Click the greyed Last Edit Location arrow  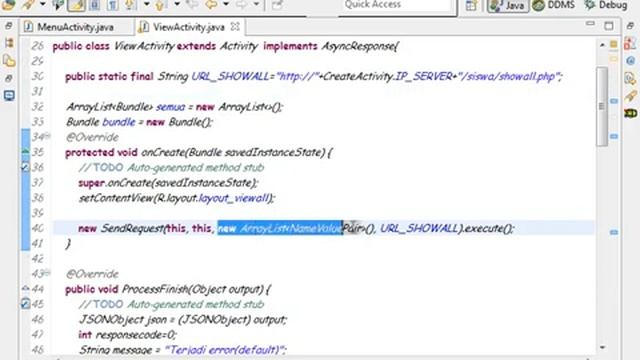point(193,5)
